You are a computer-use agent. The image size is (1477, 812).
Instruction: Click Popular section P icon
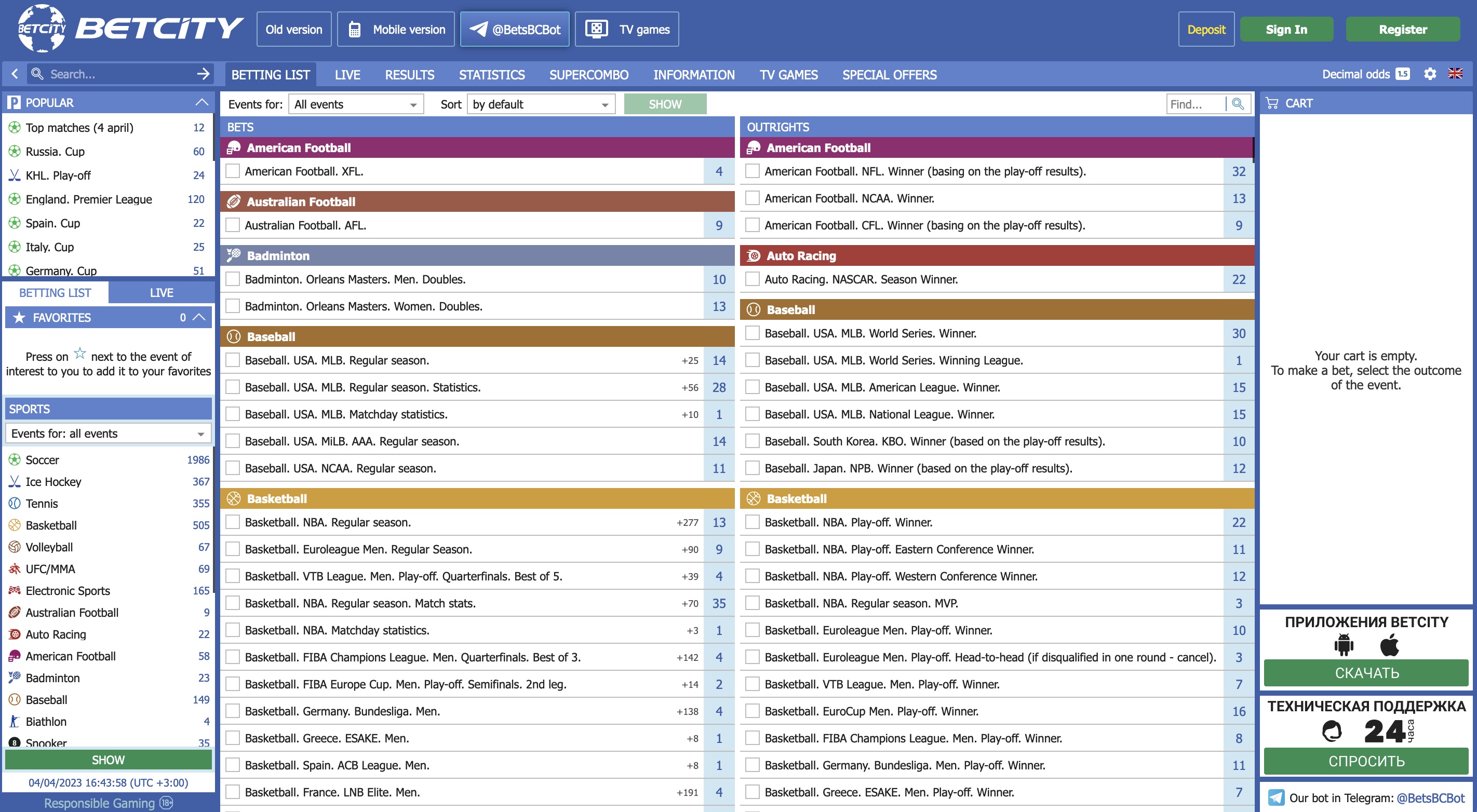pos(14,103)
